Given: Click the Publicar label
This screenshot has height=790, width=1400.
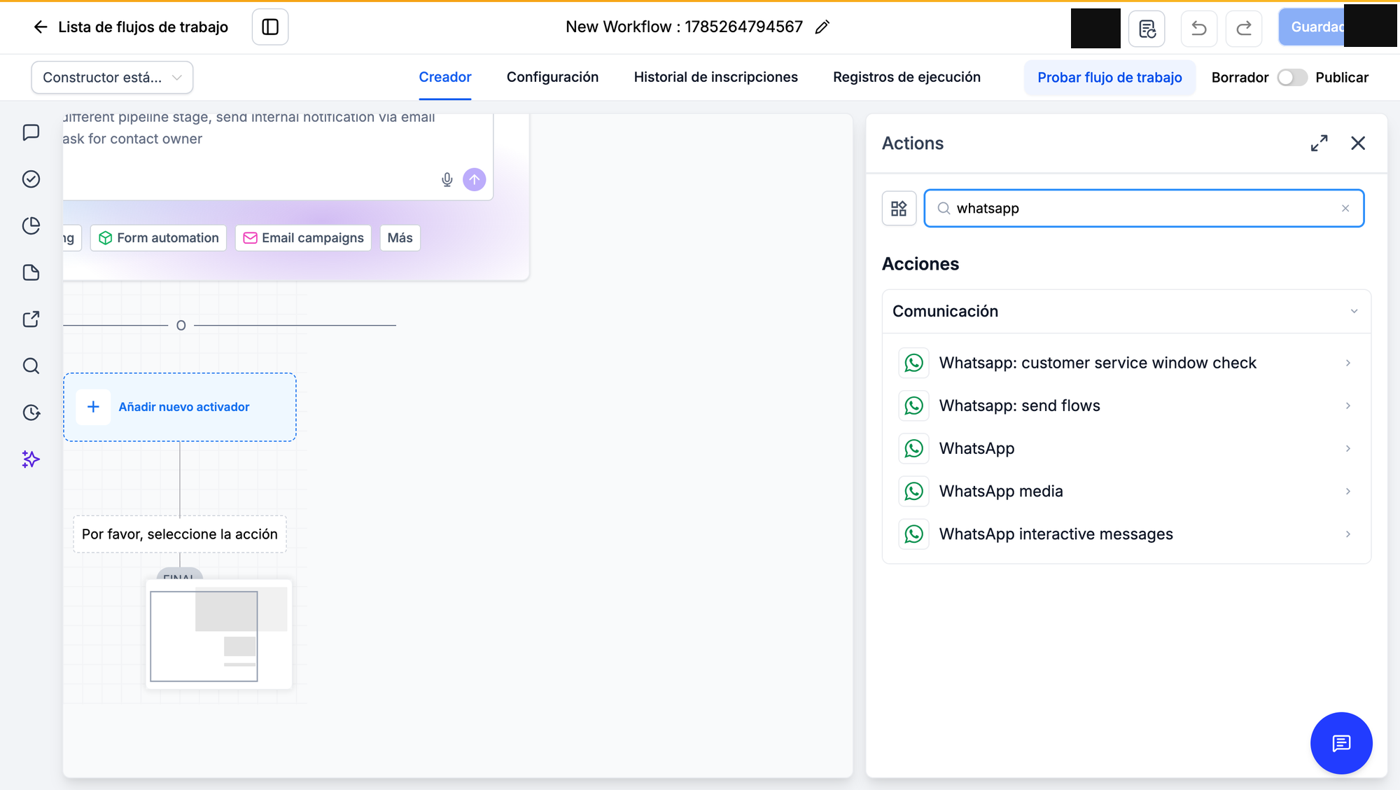Looking at the screenshot, I should pos(1342,77).
